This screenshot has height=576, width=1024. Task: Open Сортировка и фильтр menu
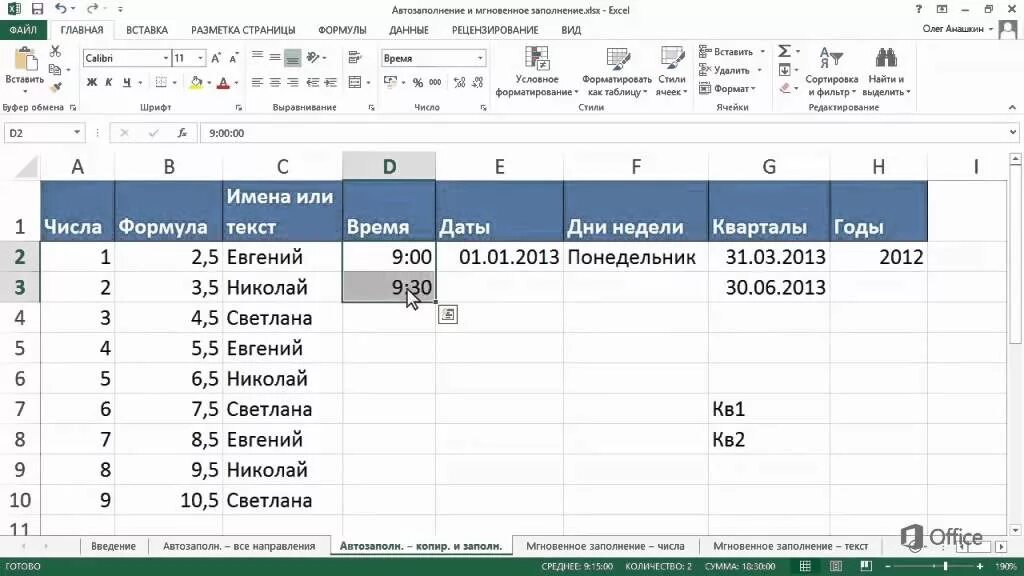pyautogui.click(x=831, y=71)
